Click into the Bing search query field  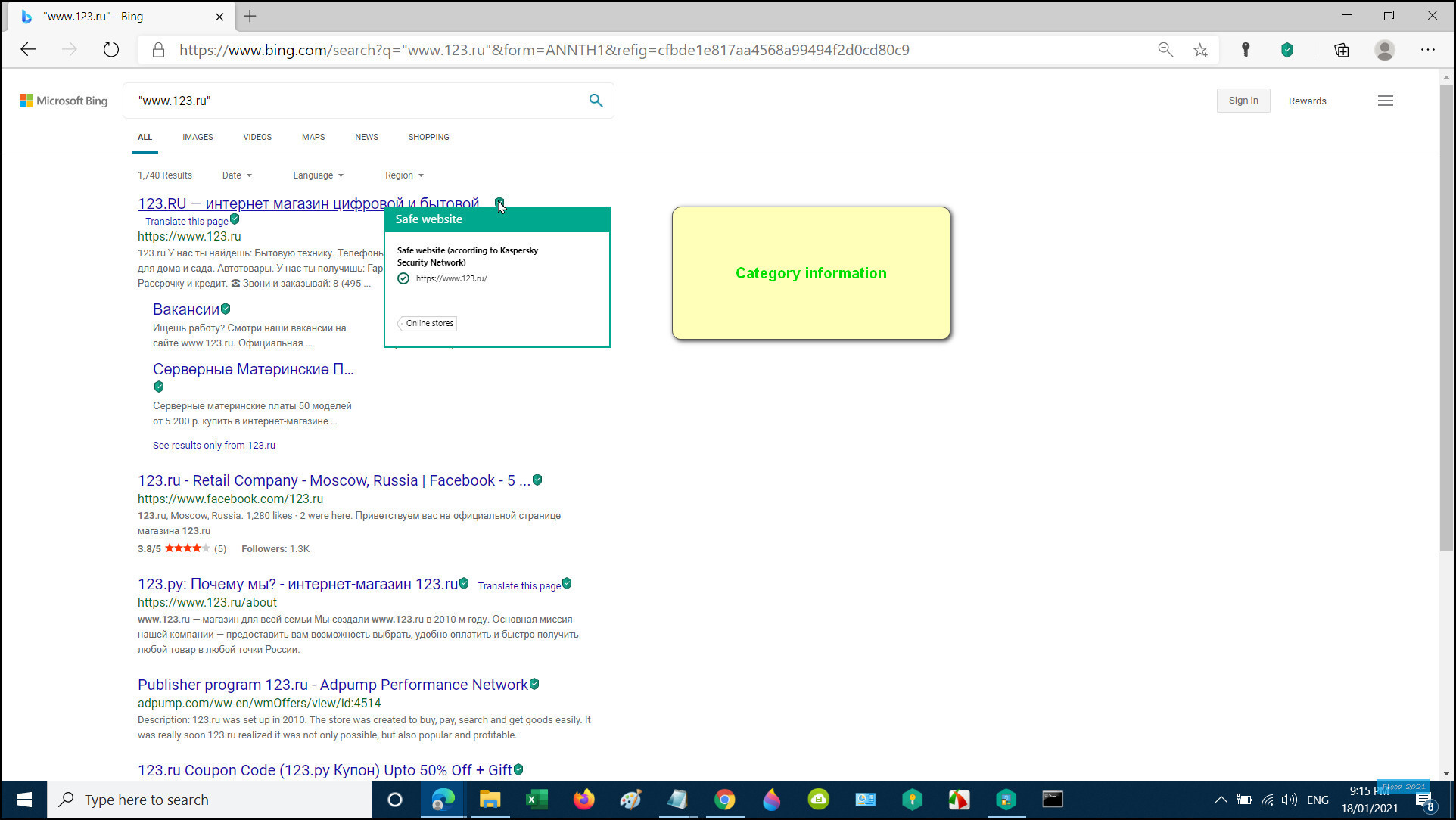click(x=356, y=101)
